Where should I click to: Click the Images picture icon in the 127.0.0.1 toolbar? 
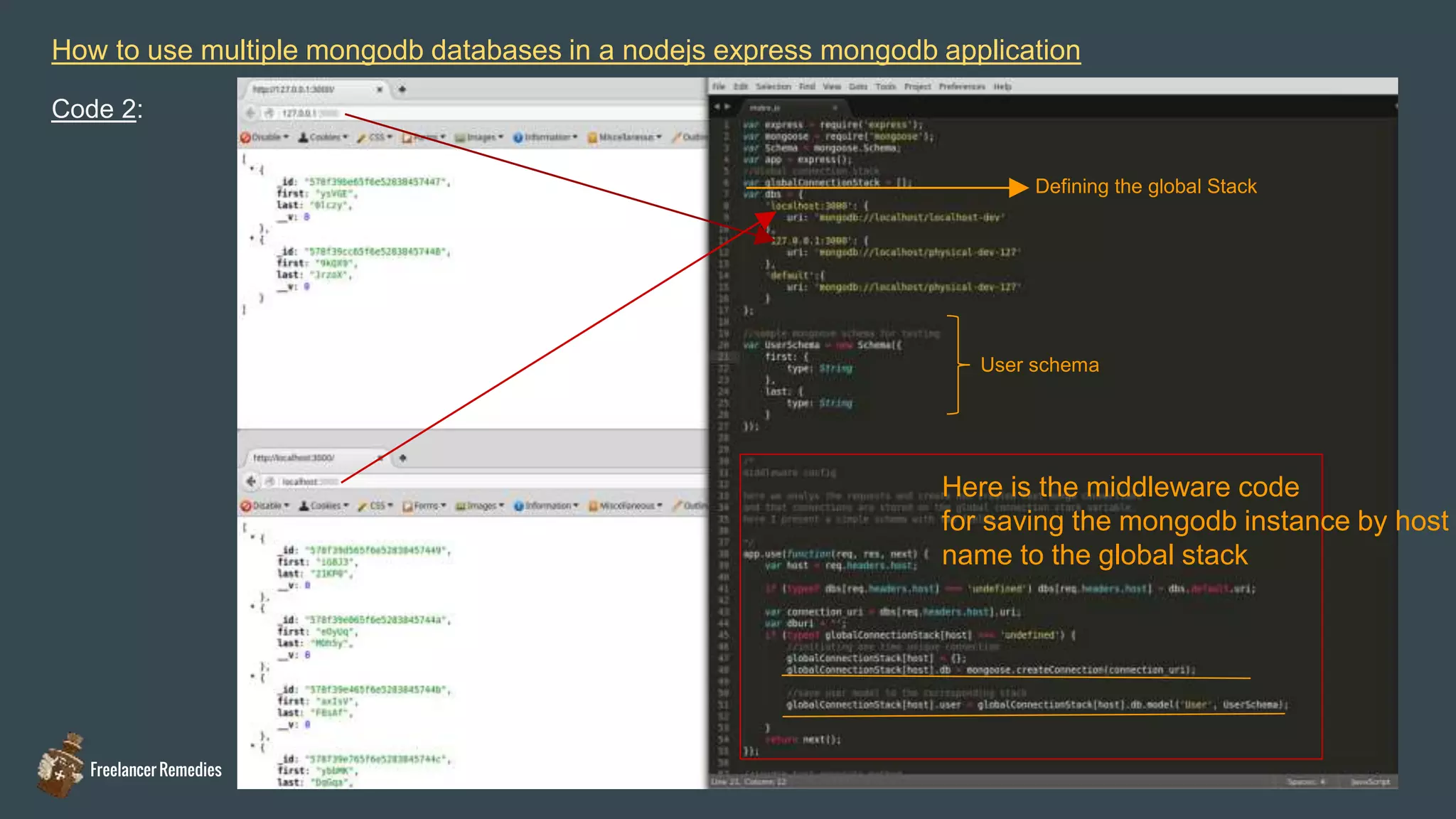pyautogui.click(x=460, y=137)
